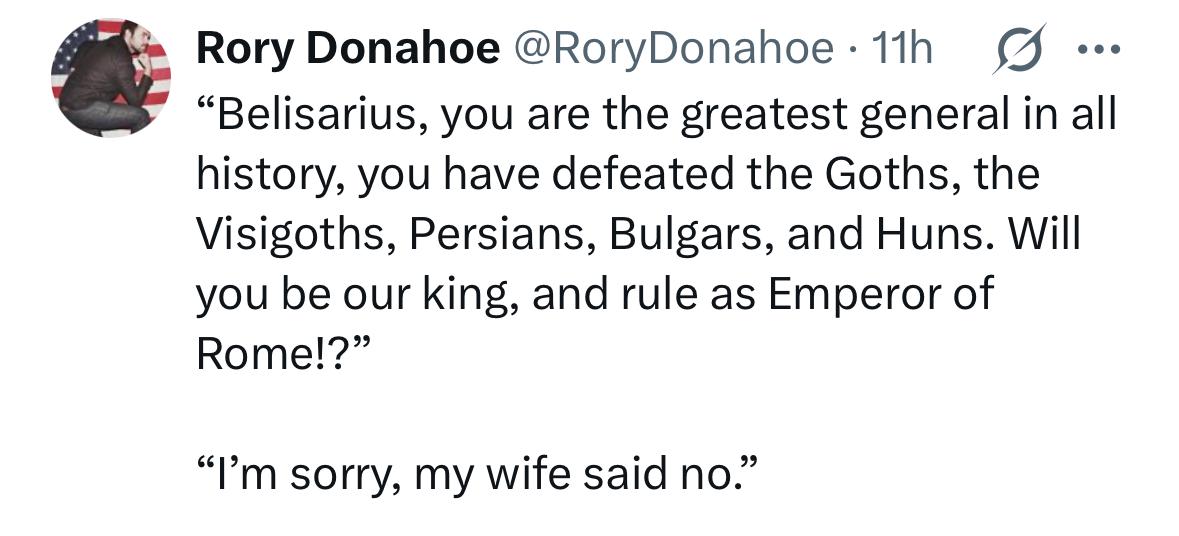Open the three-dot more options menu

1100,49
